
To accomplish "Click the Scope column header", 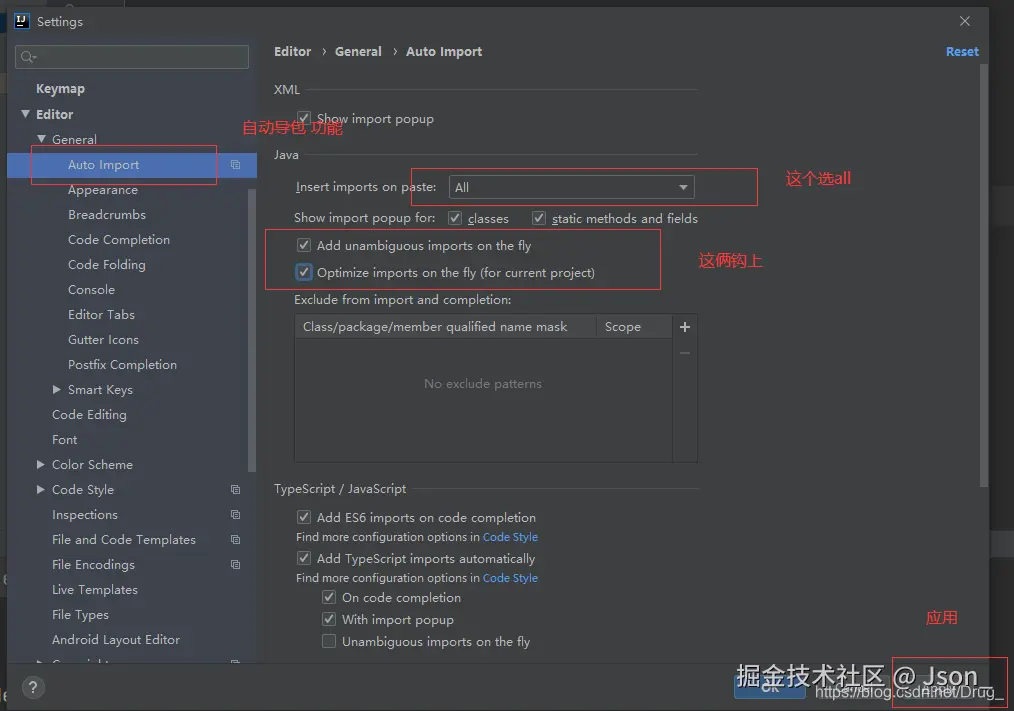I will coord(634,327).
